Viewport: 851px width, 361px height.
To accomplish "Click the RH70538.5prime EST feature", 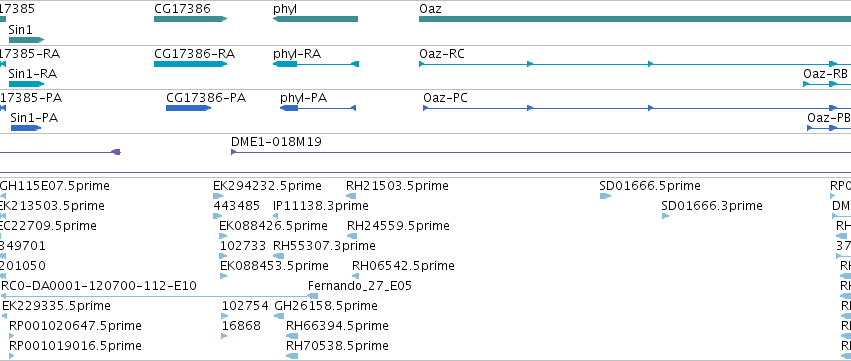I will tap(292, 356).
